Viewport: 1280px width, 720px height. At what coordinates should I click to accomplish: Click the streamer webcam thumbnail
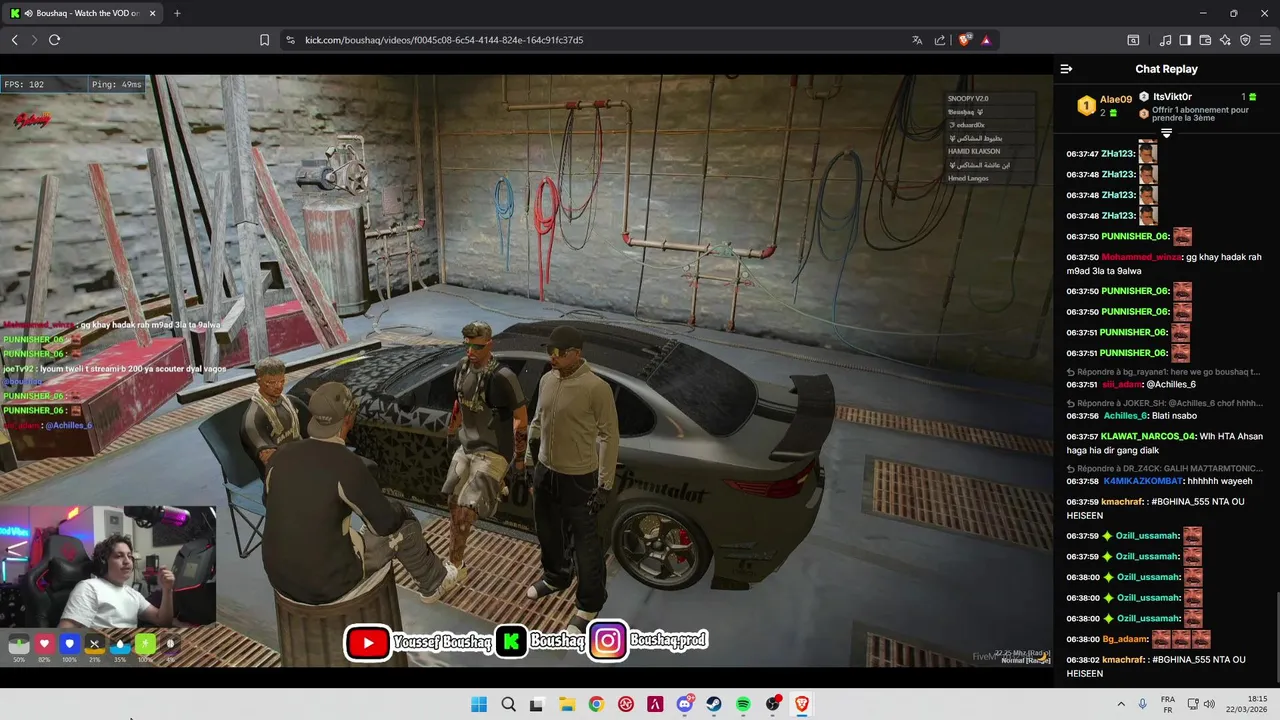pyautogui.click(x=108, y=566)
